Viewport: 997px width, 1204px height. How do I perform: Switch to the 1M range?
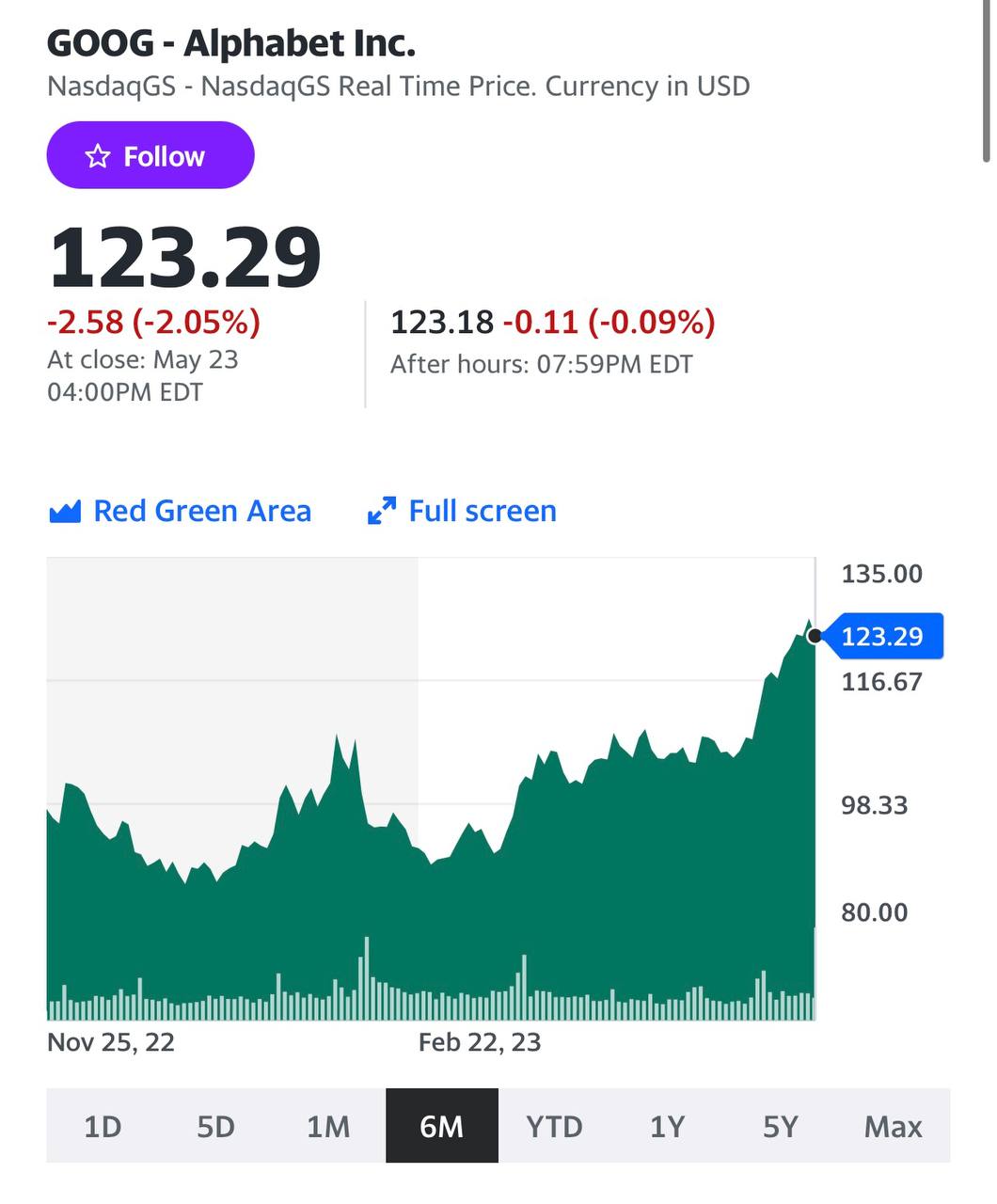(x=328, y=1126)
